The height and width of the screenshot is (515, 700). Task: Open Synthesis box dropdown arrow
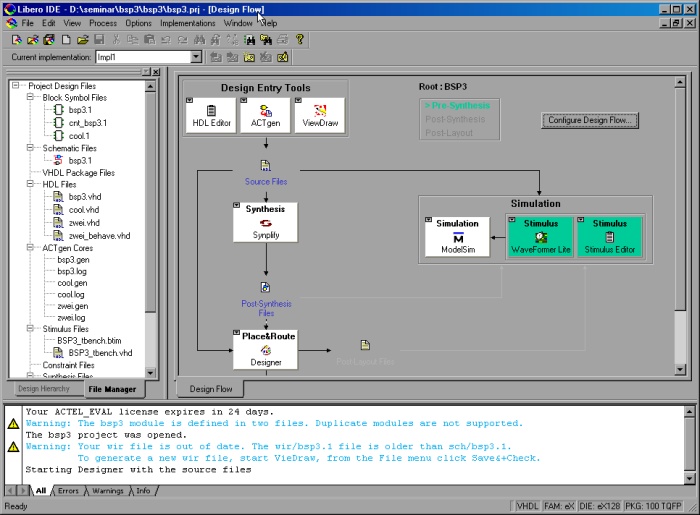point(237,205)
